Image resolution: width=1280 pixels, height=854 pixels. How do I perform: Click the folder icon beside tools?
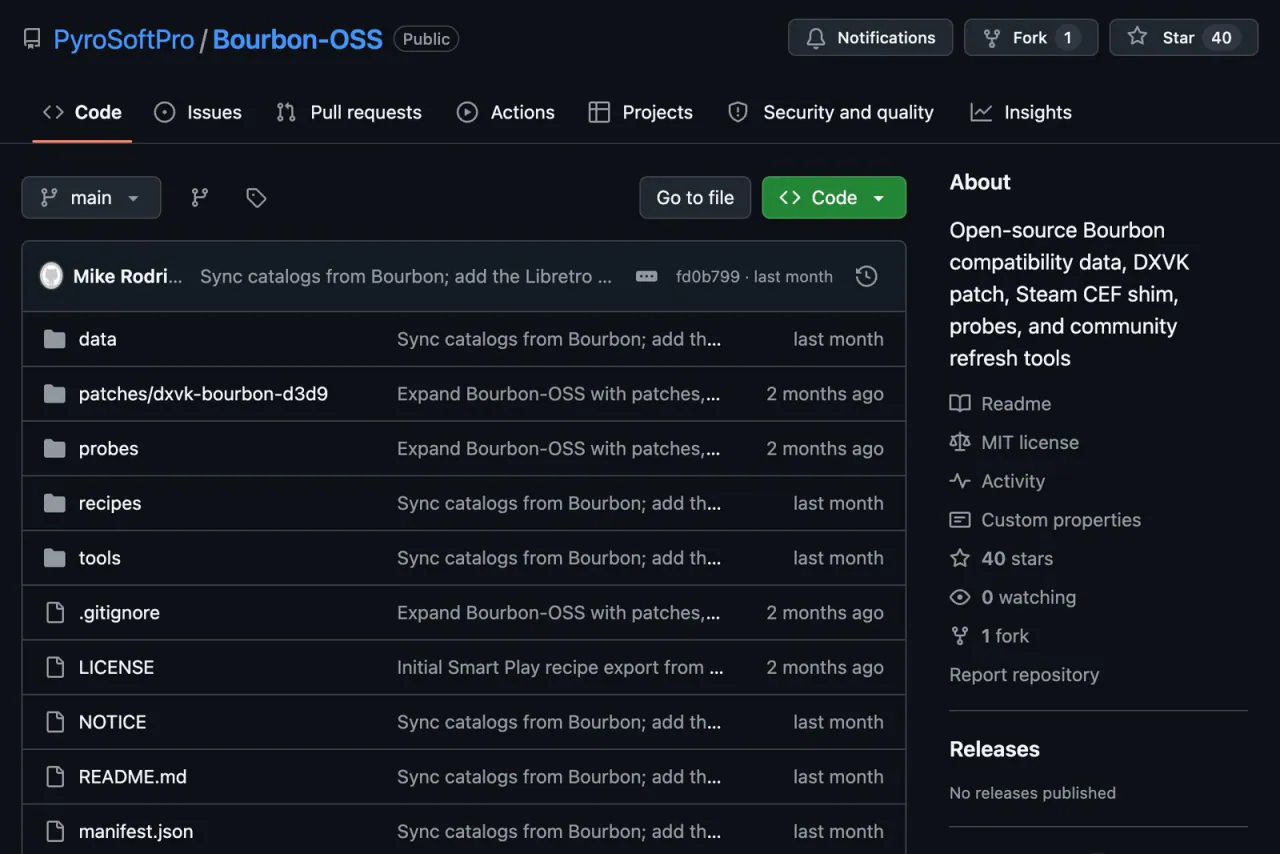tap(55, 558)
